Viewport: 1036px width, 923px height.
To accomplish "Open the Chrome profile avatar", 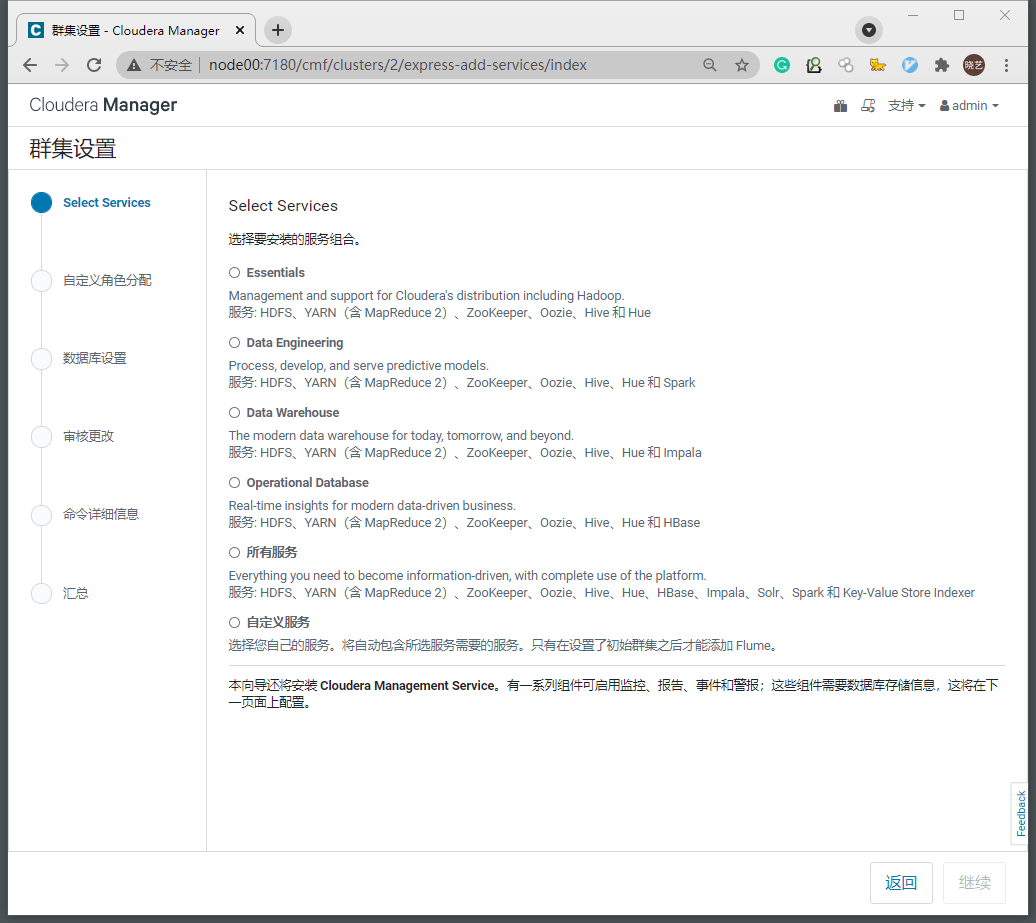I will pyautogui.click(x=973, y=65).
